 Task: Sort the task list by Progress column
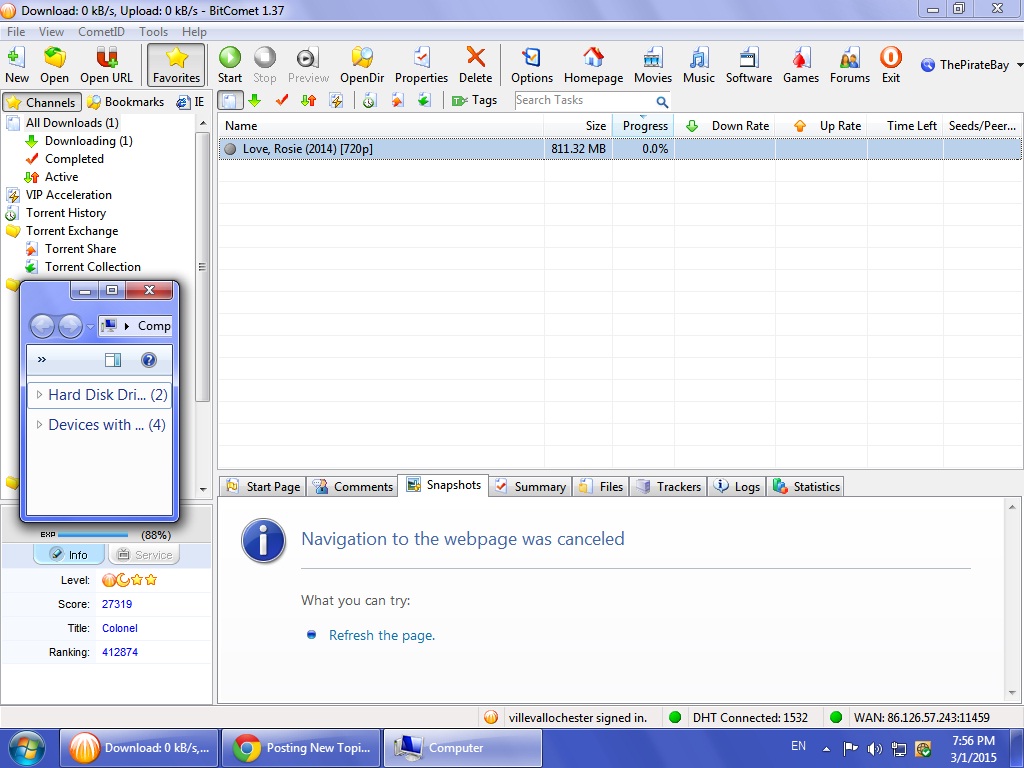point(643,126)
